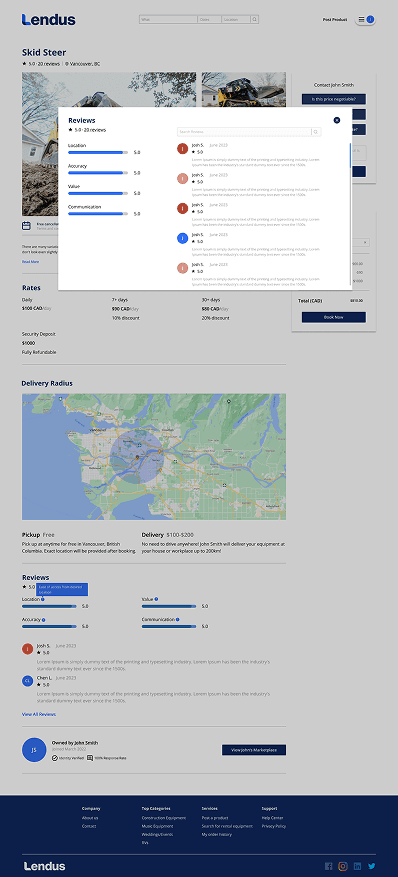Click the Josh S. avatar in page reviews

tap(27, 649)
